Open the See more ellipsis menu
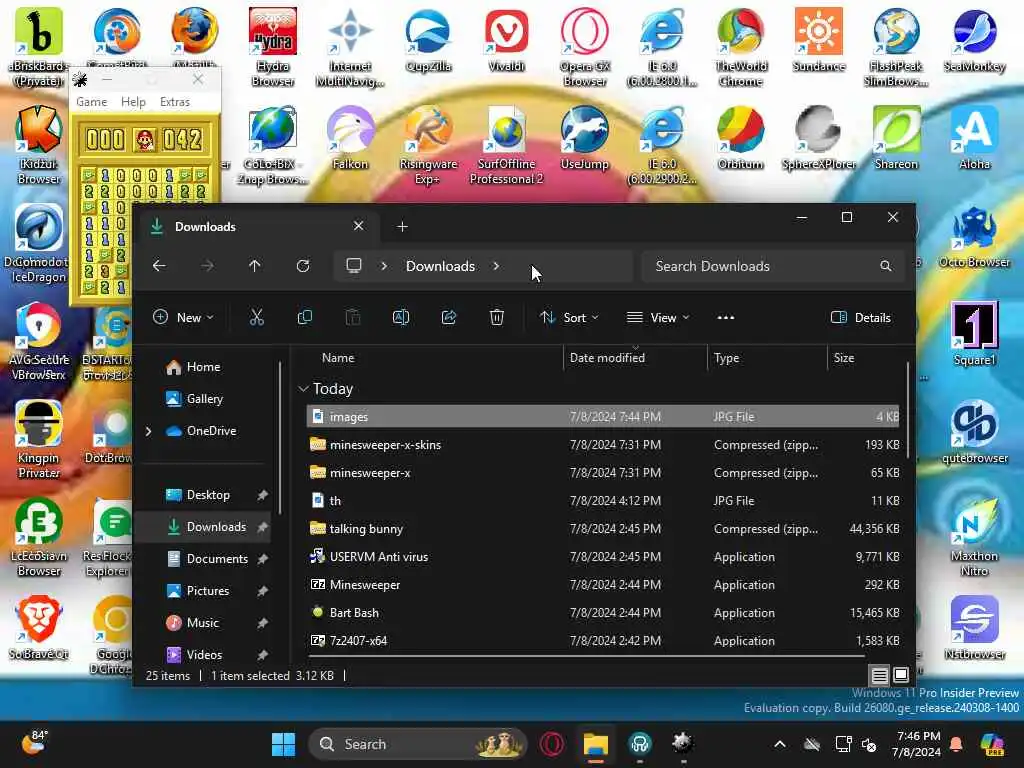Viewport: 1024px width, 768px height. coord(726,317)
